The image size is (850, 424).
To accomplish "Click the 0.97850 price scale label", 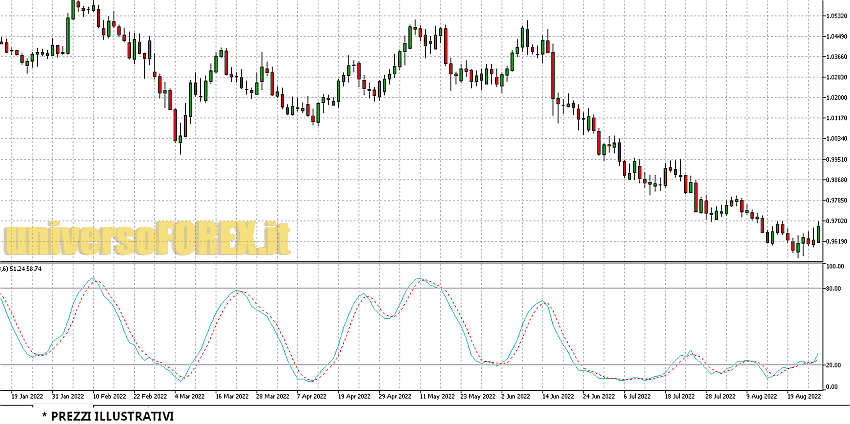I will point(836,200).
